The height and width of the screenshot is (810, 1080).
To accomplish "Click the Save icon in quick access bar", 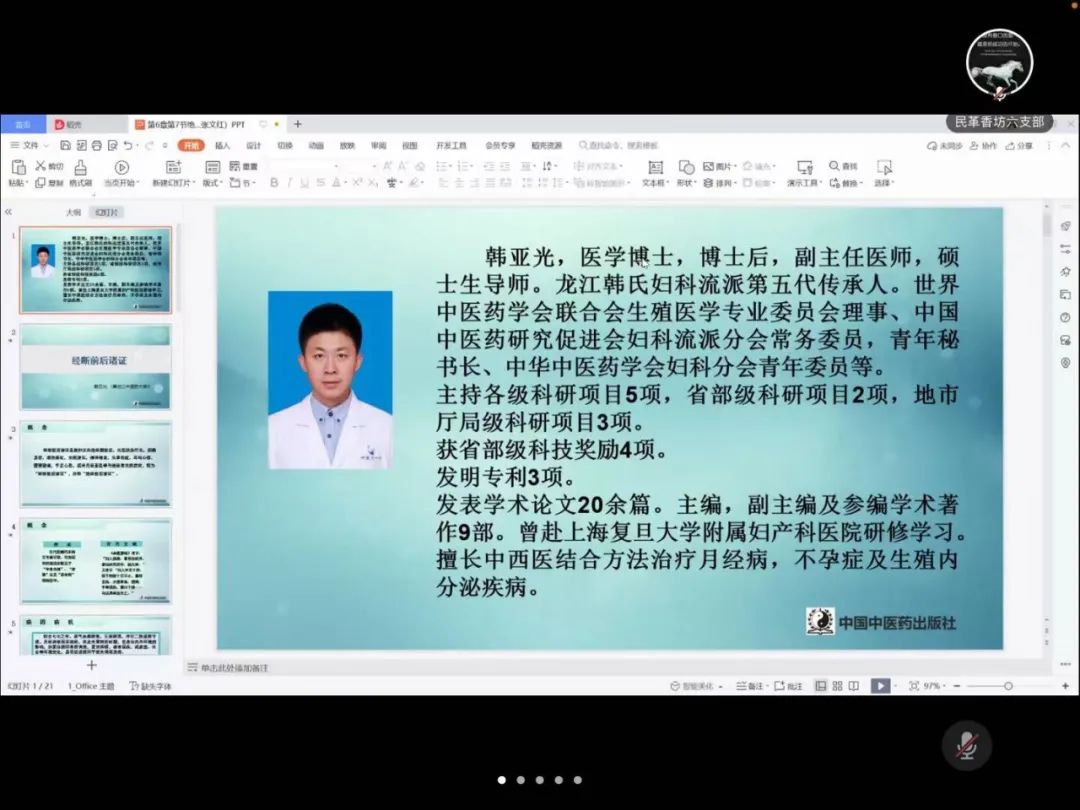I will 65,145.
